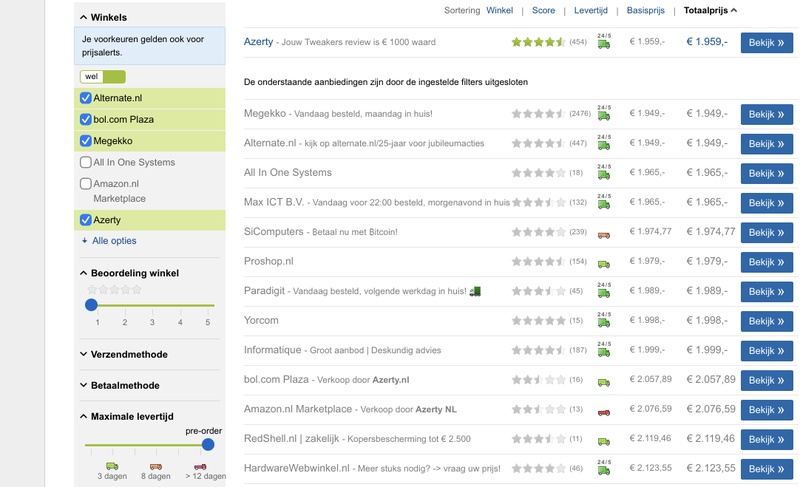Click Bekijk button for Paradigit offer
The width and height of the screenshot is (800, 487).
766,292
